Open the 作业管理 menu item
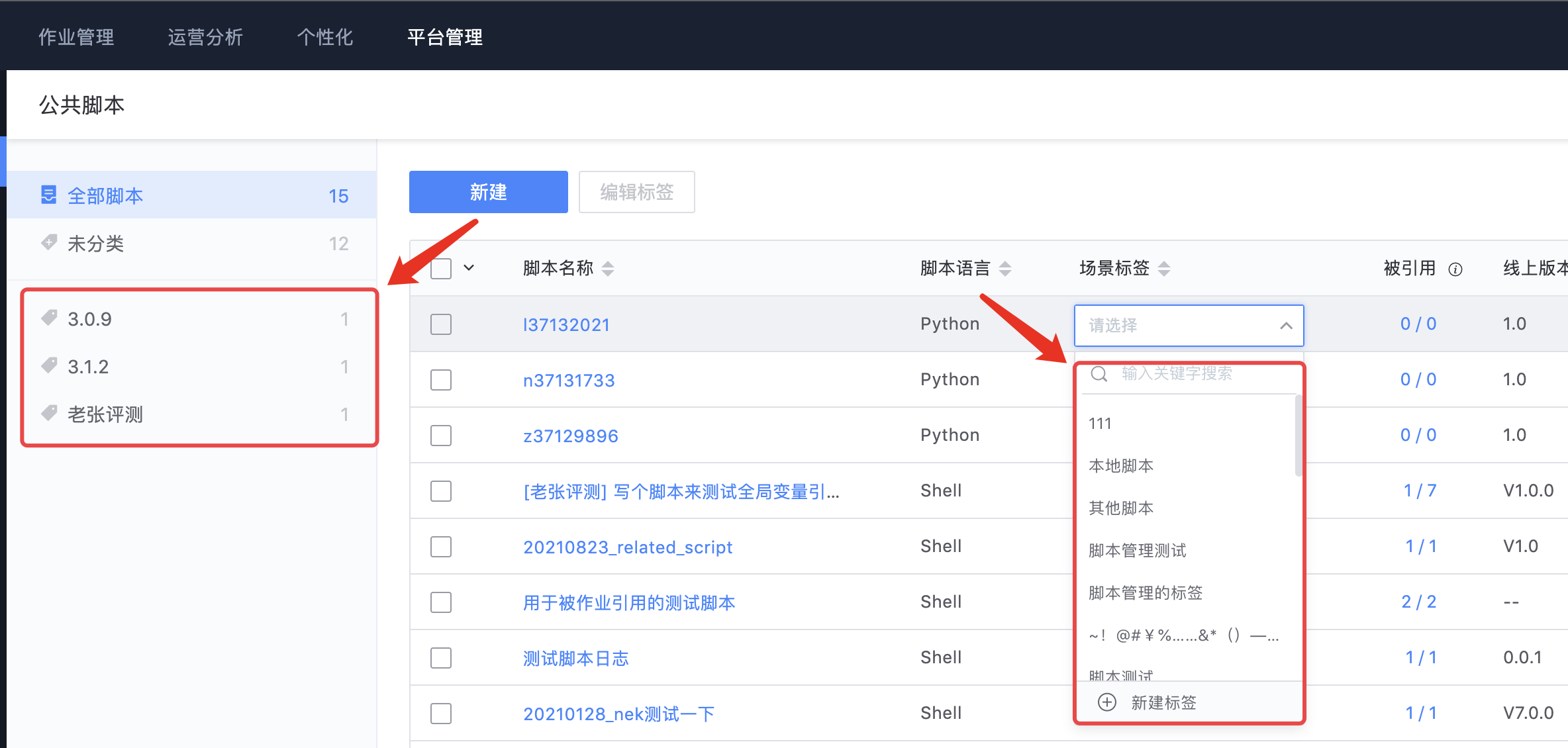1568x748 pixels. (x=76, y=37)
